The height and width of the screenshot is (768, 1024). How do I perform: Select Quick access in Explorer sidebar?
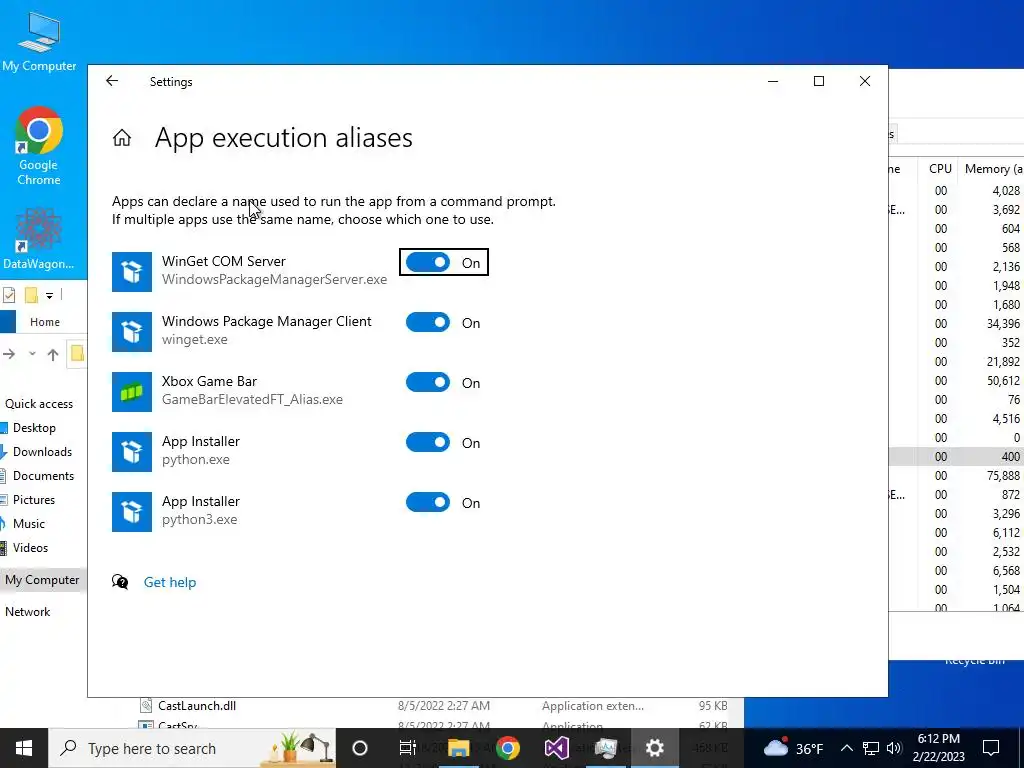39,404
